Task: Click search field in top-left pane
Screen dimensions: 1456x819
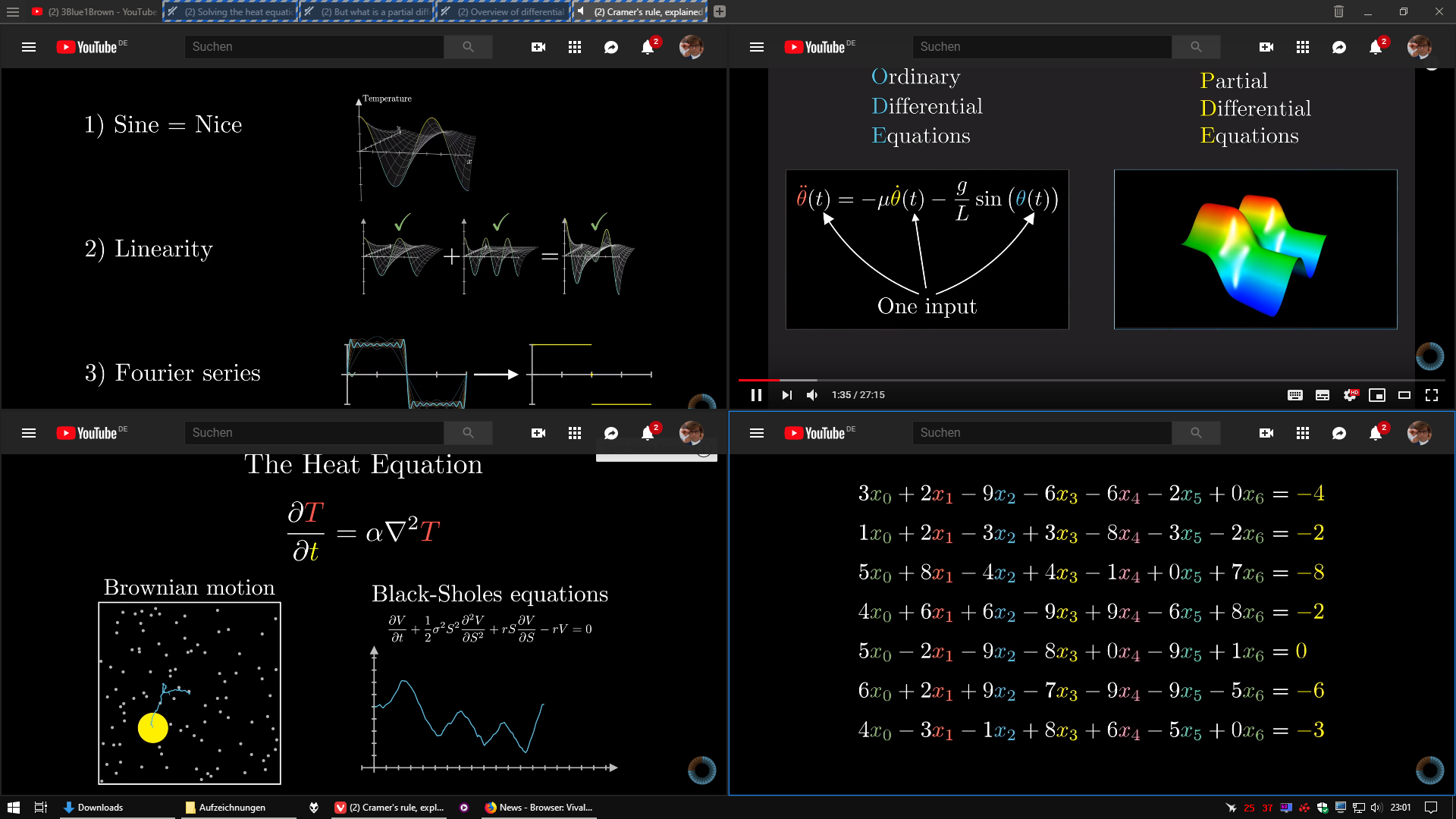Action: [314, 47]
